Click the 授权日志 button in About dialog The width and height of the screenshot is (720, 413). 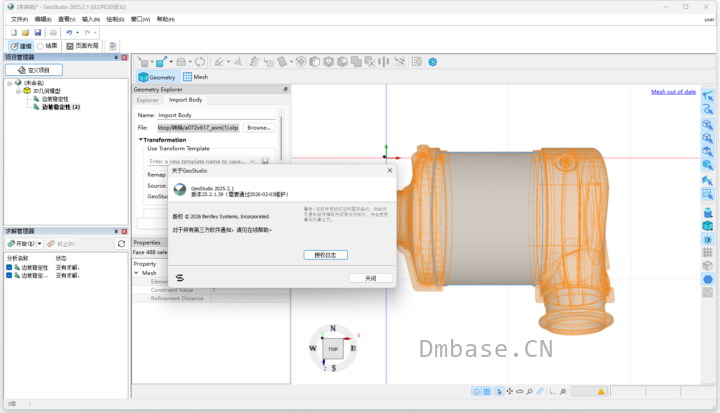click(326, 255)
